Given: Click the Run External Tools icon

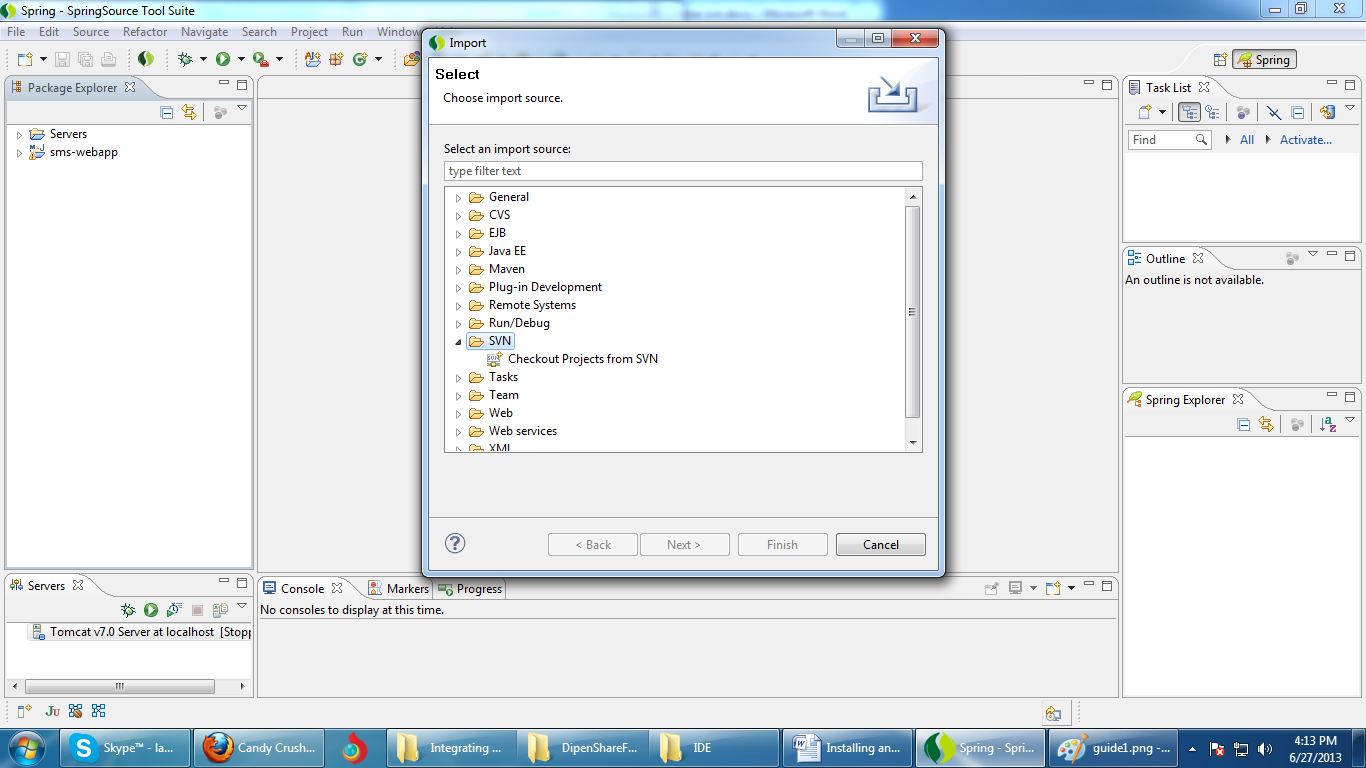Looking at the screenshot, I should [260, 59].
